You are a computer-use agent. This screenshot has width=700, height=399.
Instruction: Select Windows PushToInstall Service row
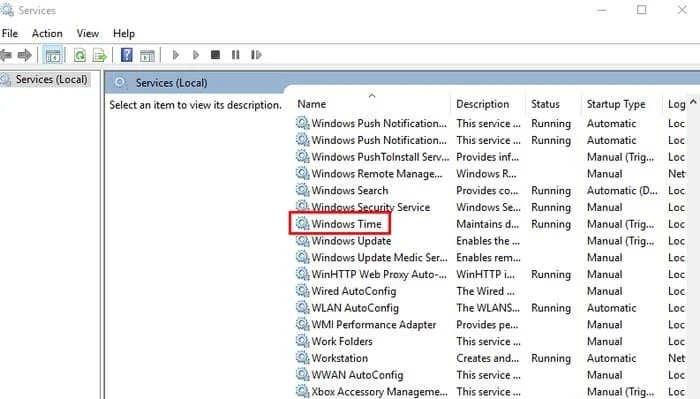tap(380, 157)
